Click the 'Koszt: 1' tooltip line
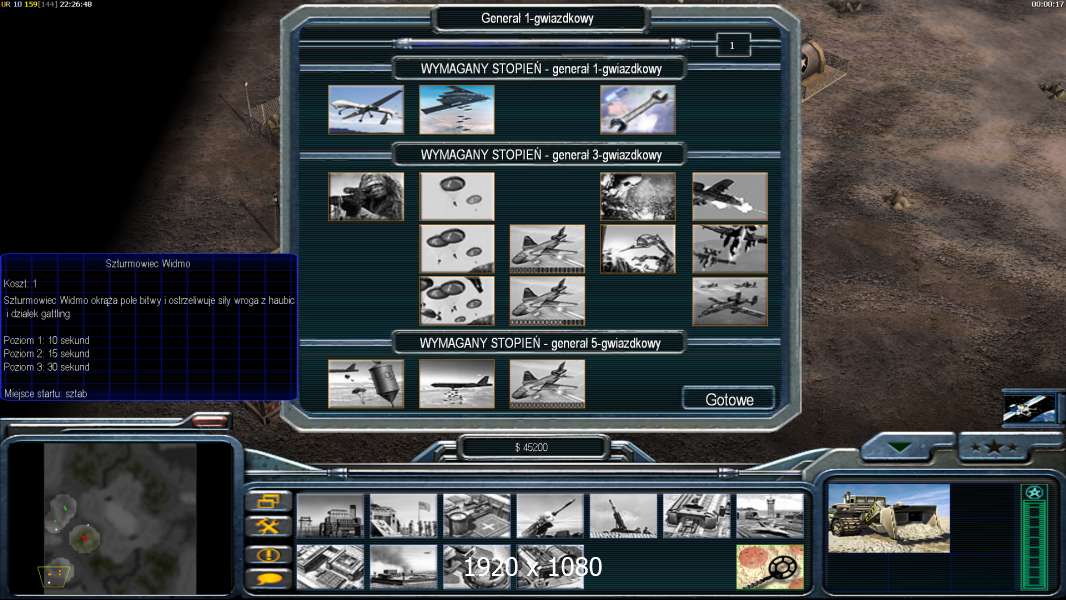The width and height of the screenshot is (1066, 600). click(x=20, y=283)
